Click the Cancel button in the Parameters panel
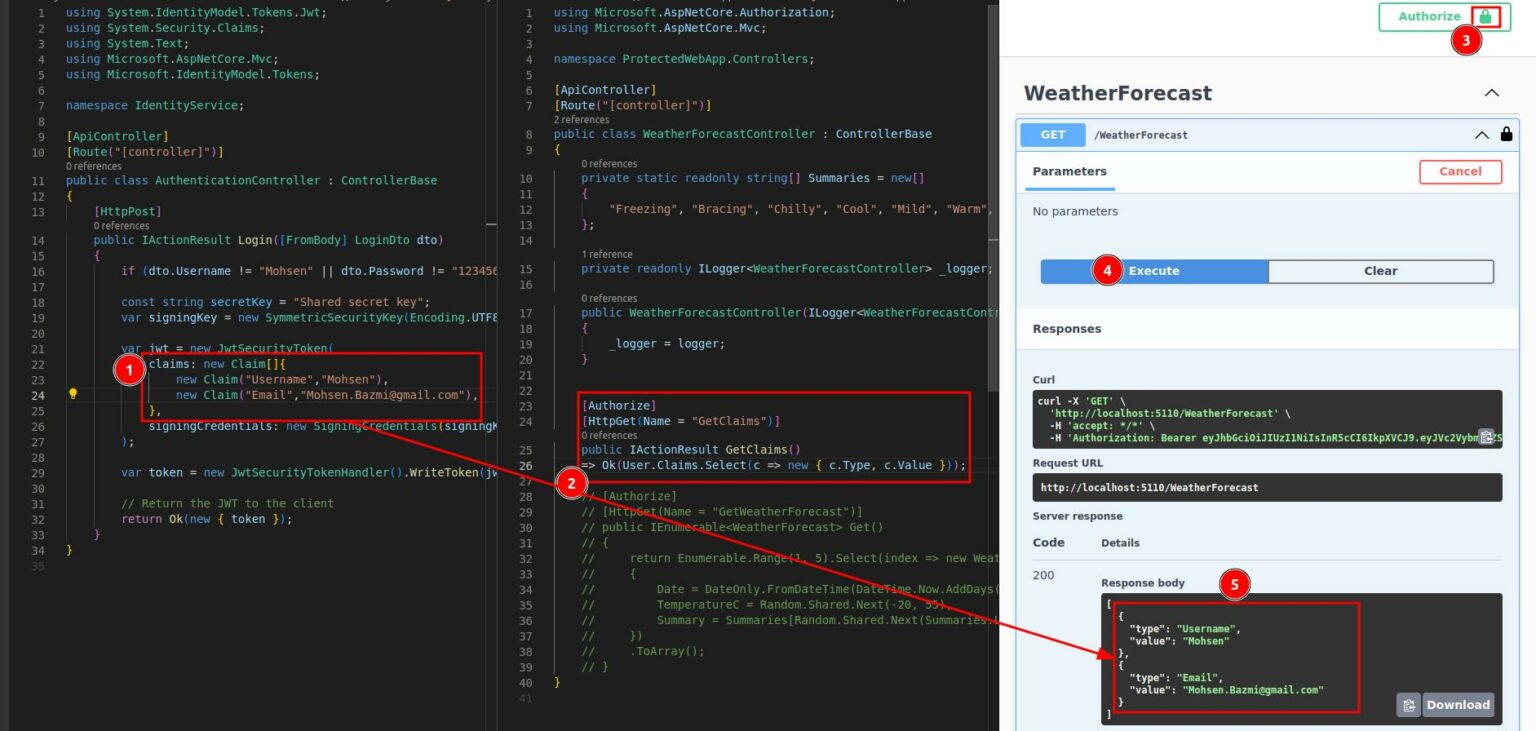Image resolution: width=1536 pixels, height=731 pixels. pyautogui.click(x=1460, y=171)
